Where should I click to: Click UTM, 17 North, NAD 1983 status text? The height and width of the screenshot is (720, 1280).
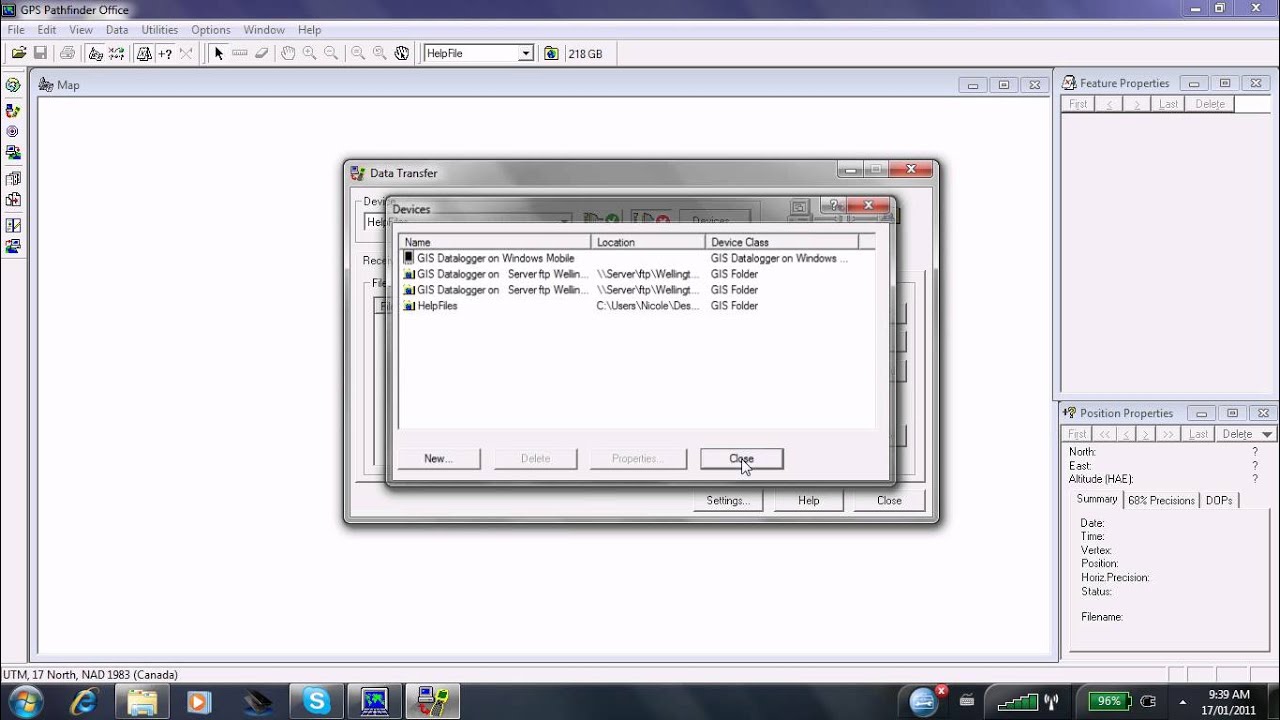(x=90, y=675)
